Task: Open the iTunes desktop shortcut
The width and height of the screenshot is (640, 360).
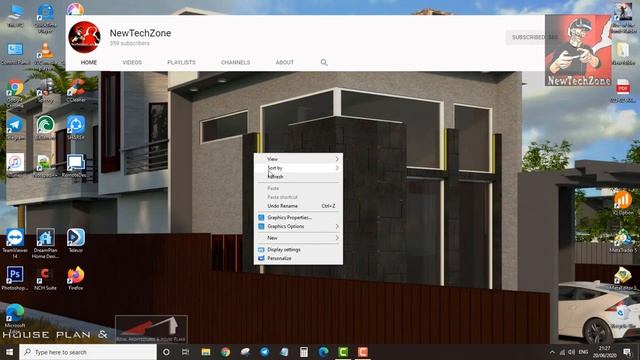Action: [x=15, y=165]
